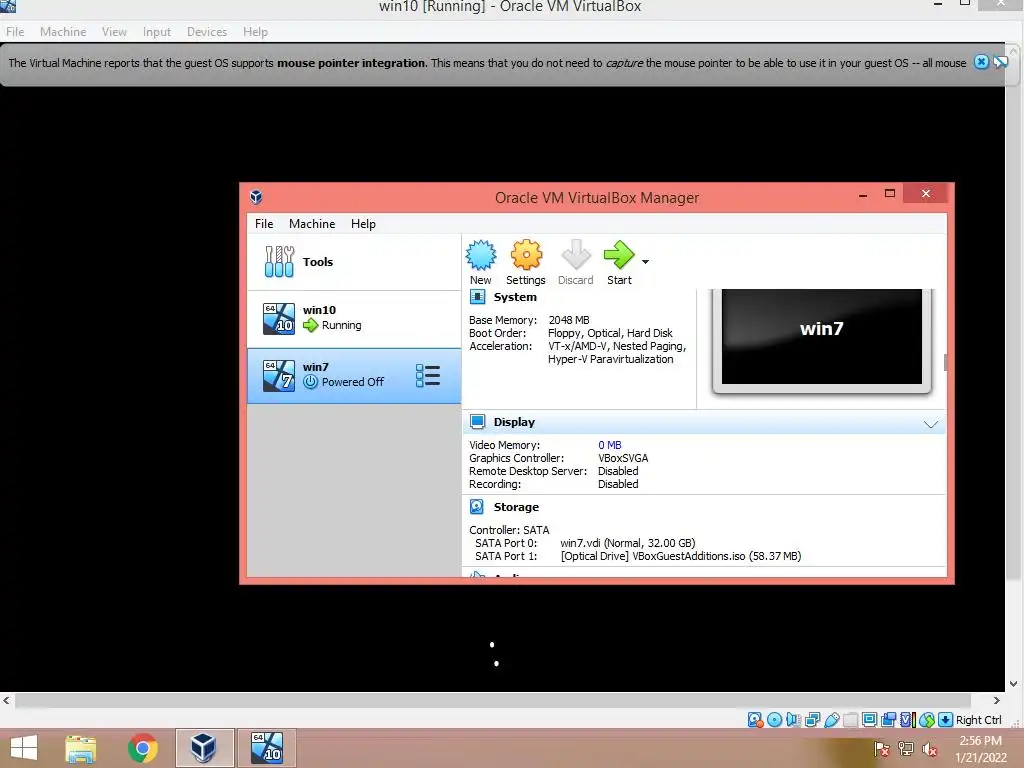Open the Action Center flag tray icon

(x=882, y=749)
